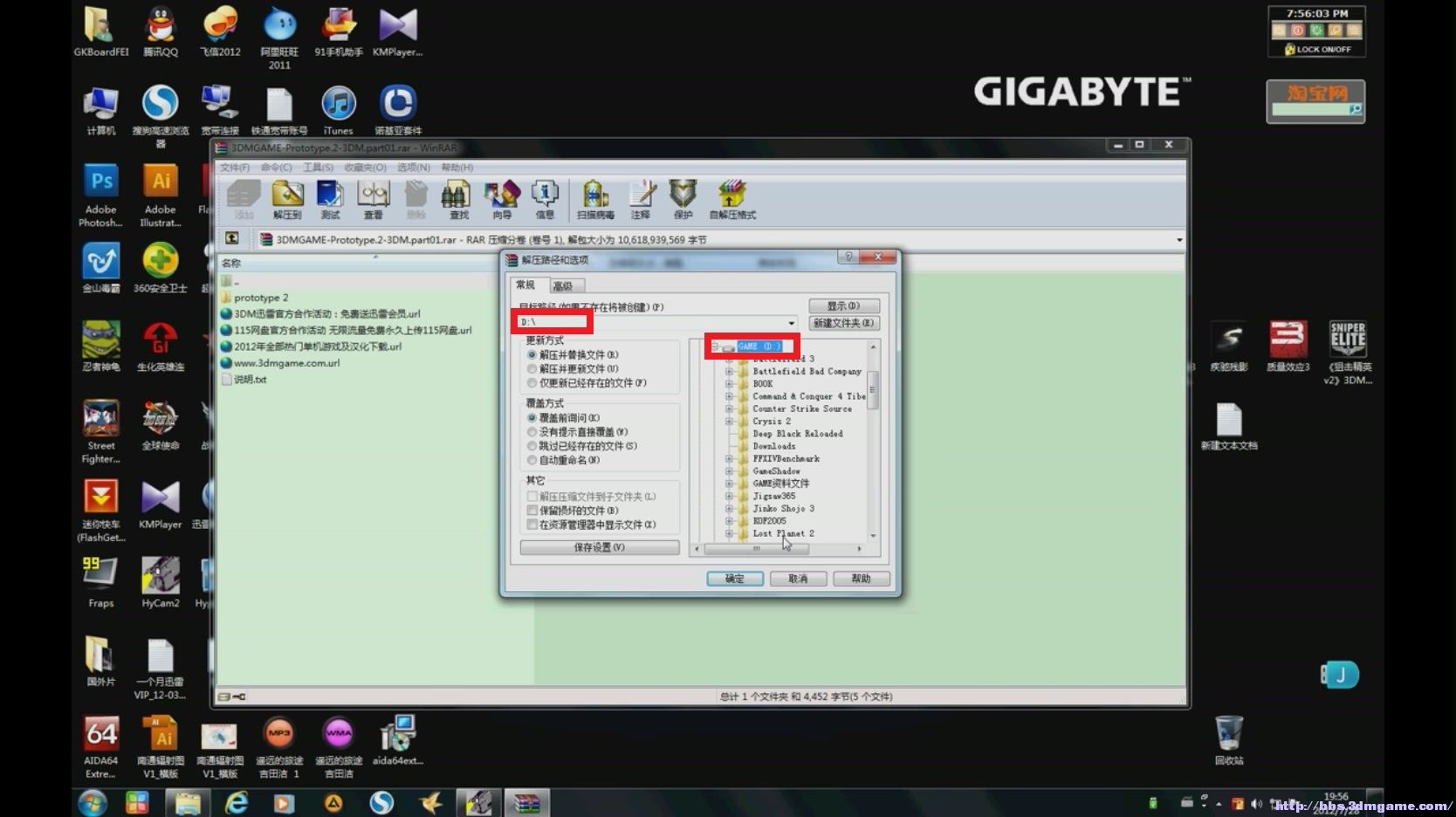Open the 腾讯QQ desktop icon
The height and width of the screenshot is (817, 1456).
pyautogui.click(x=161, y=32)
